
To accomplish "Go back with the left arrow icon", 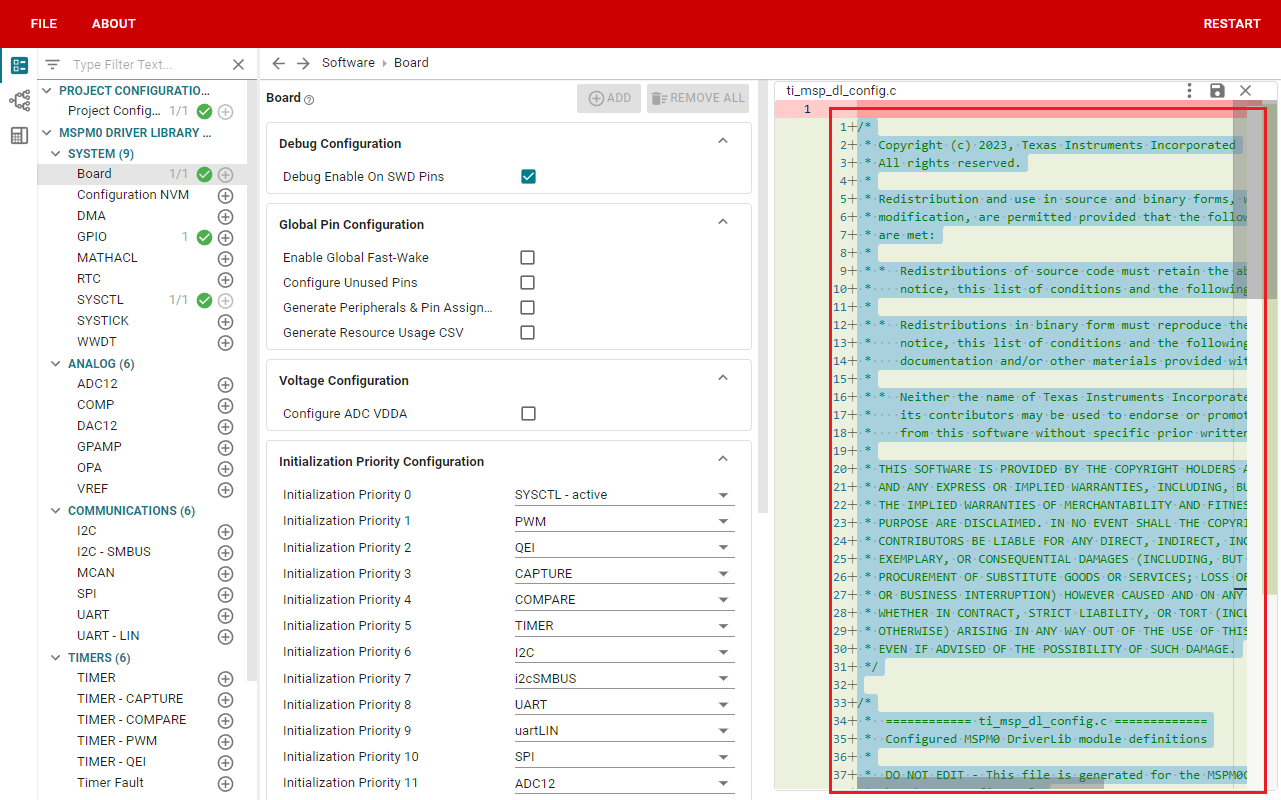I will click(279, 63).
